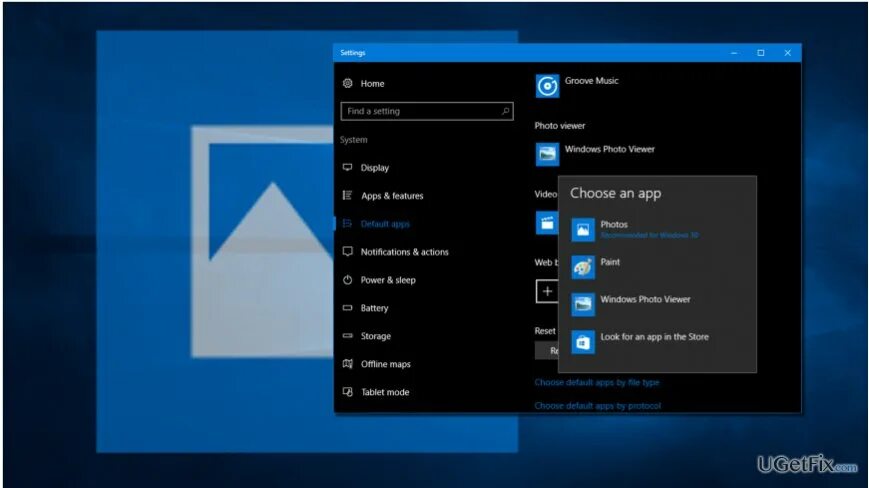Click the plus Choose a default button
Viewport: 869px width, 488px height.
coord(546,291)
